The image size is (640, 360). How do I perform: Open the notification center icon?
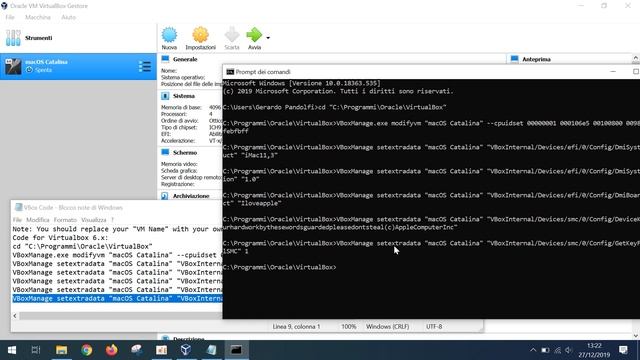(x=623, y=350)
